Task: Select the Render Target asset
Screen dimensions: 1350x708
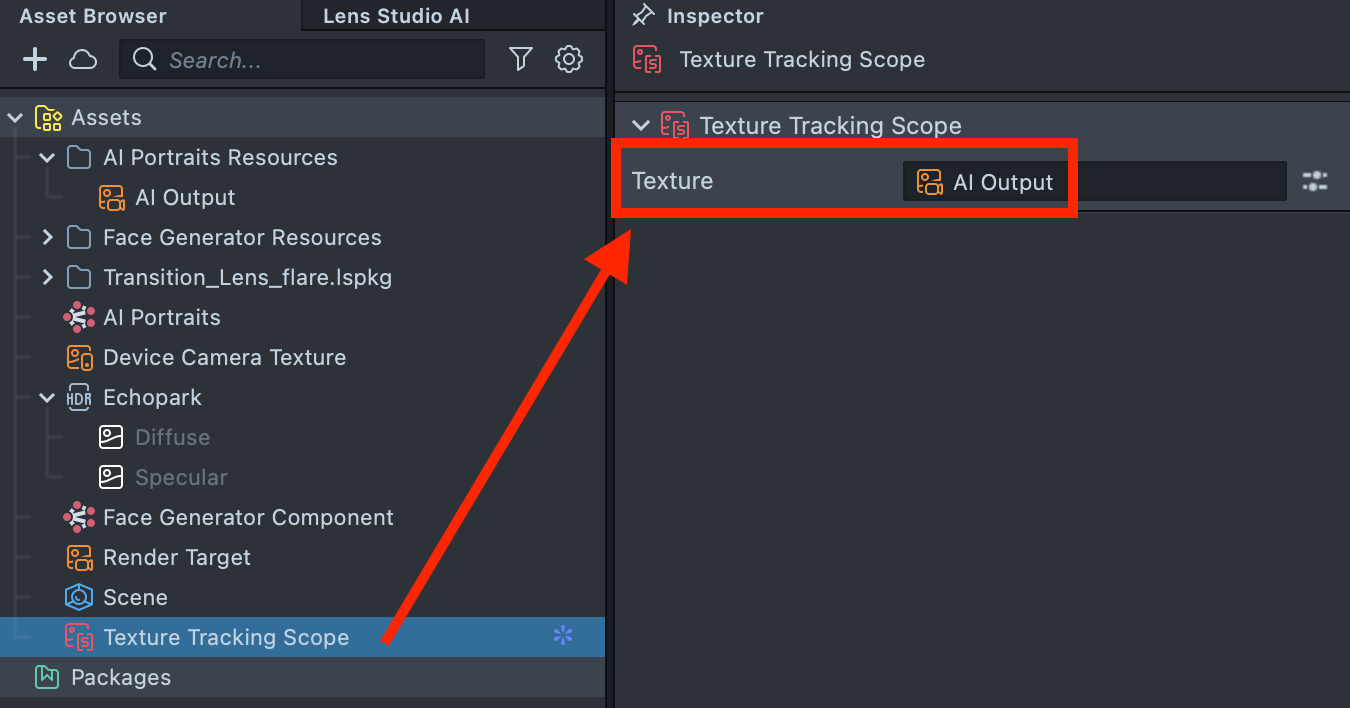Action: 176,558
